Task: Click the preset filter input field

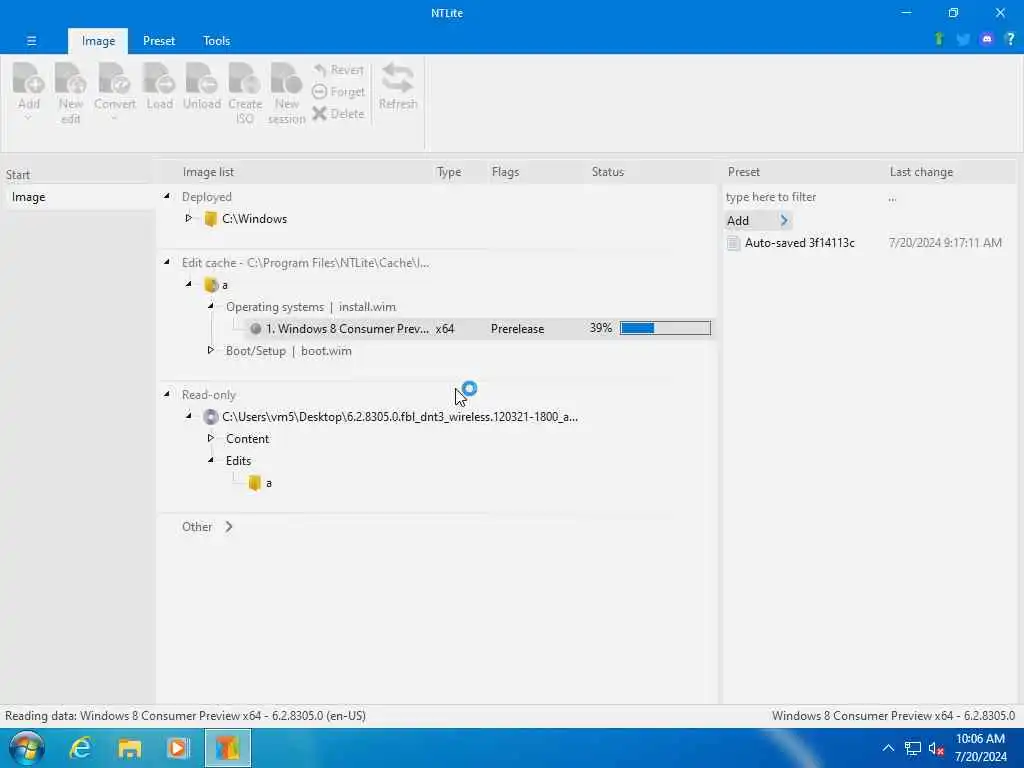Action: (x=801, y=197)
